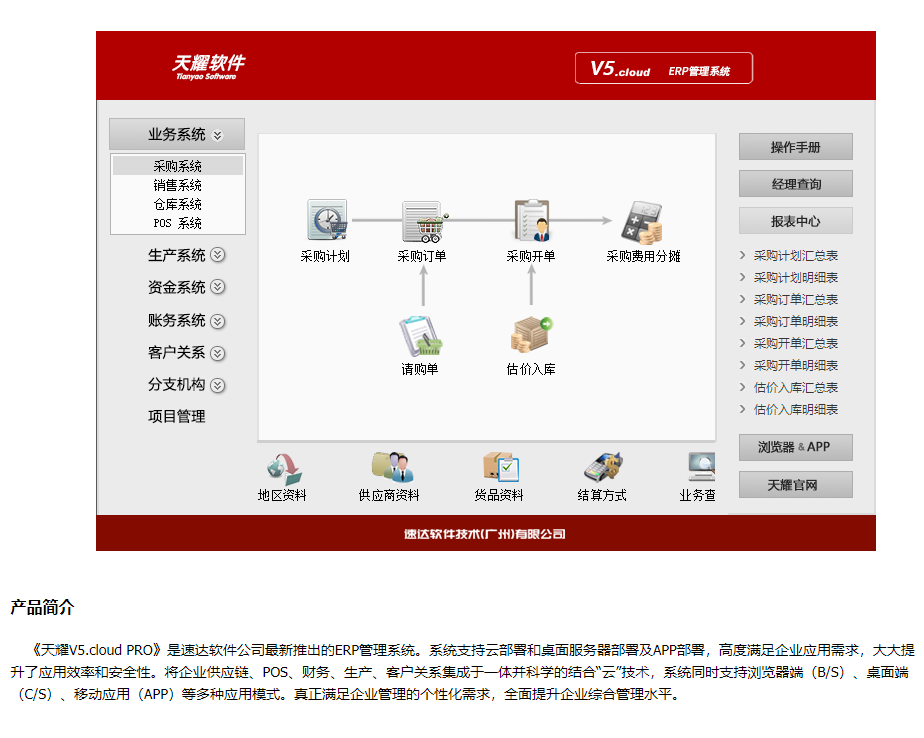Open the 采购费用分摊 calculator icon
This screenshot has width=924, height=738.
[x=642, y=223]
